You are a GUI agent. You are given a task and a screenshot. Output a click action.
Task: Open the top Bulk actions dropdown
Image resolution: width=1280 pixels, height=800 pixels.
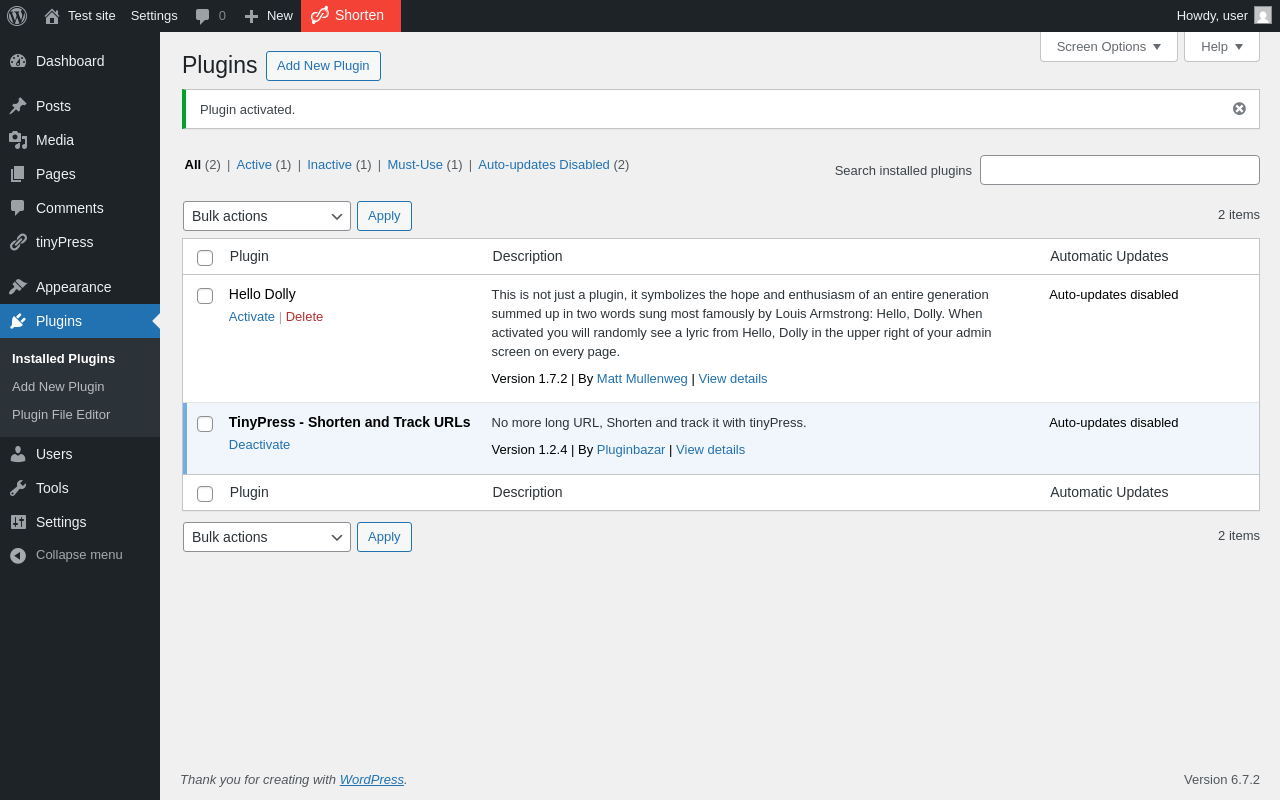(x=266, y=216)
